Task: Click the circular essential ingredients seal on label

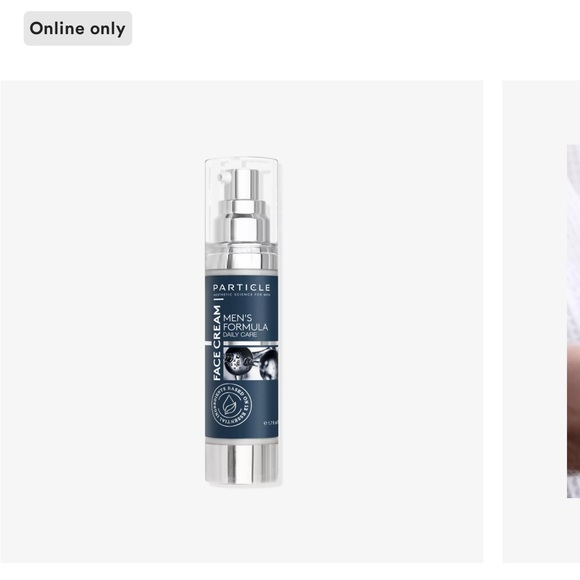Action: (232, 405)
